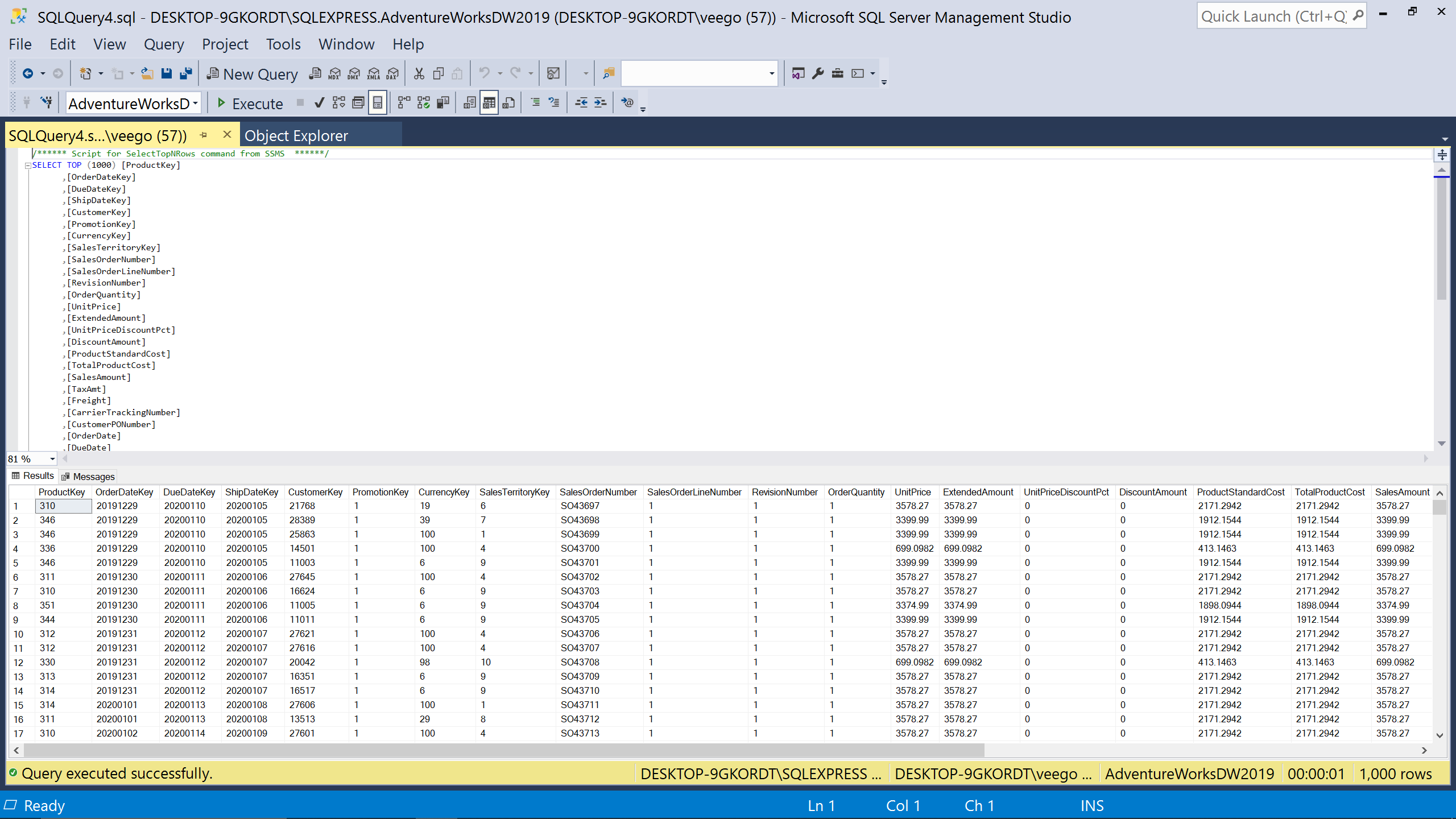Click Comment out selected lines icon

click(x=535, y=103)
